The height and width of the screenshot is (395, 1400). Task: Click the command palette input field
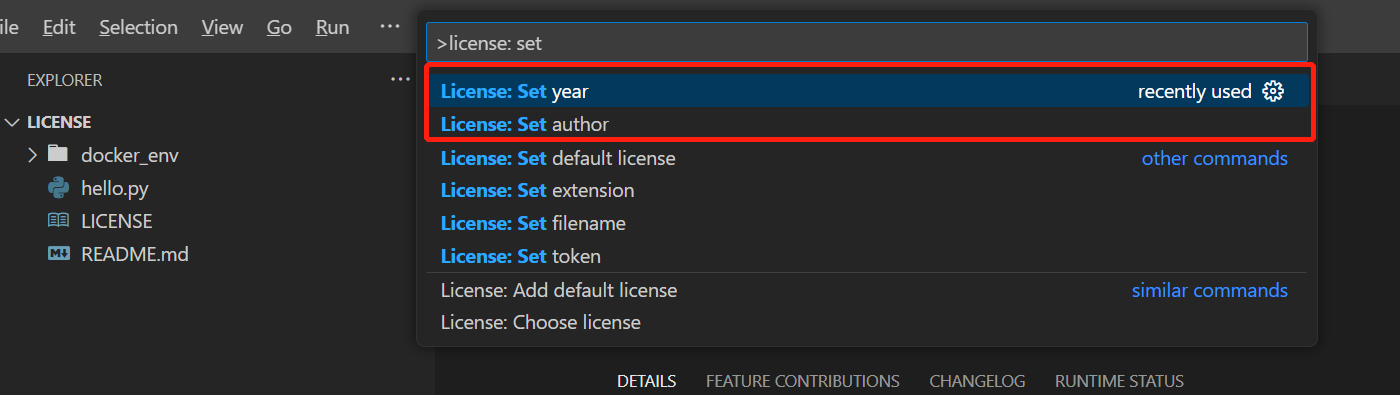point(867,43)
